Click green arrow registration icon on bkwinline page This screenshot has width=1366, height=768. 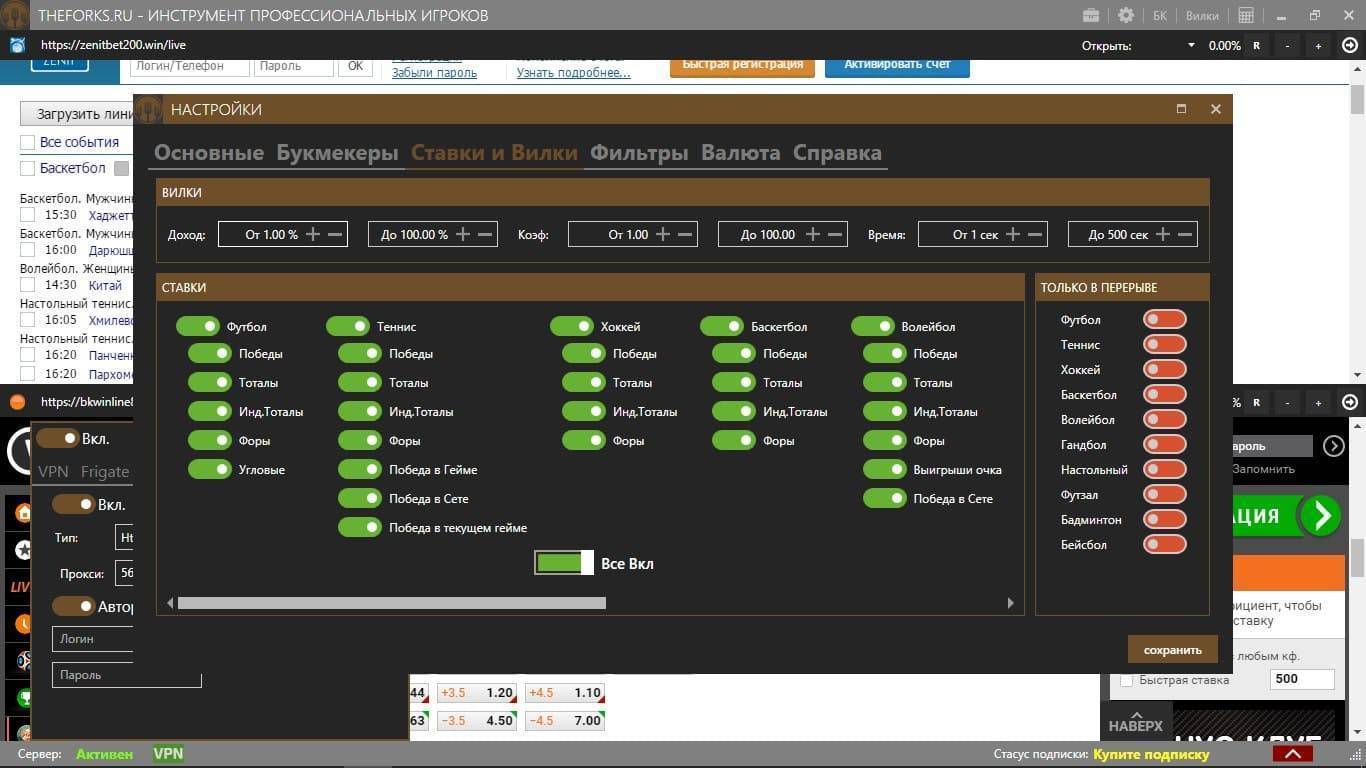[1320, 516]
